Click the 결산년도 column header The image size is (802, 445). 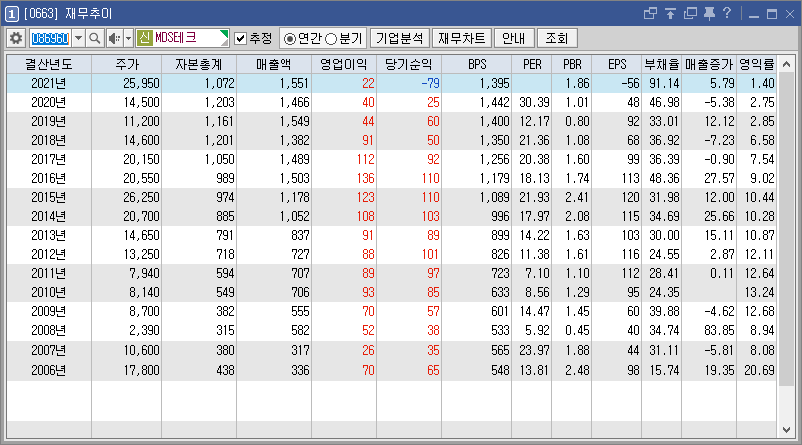point(49,64)
